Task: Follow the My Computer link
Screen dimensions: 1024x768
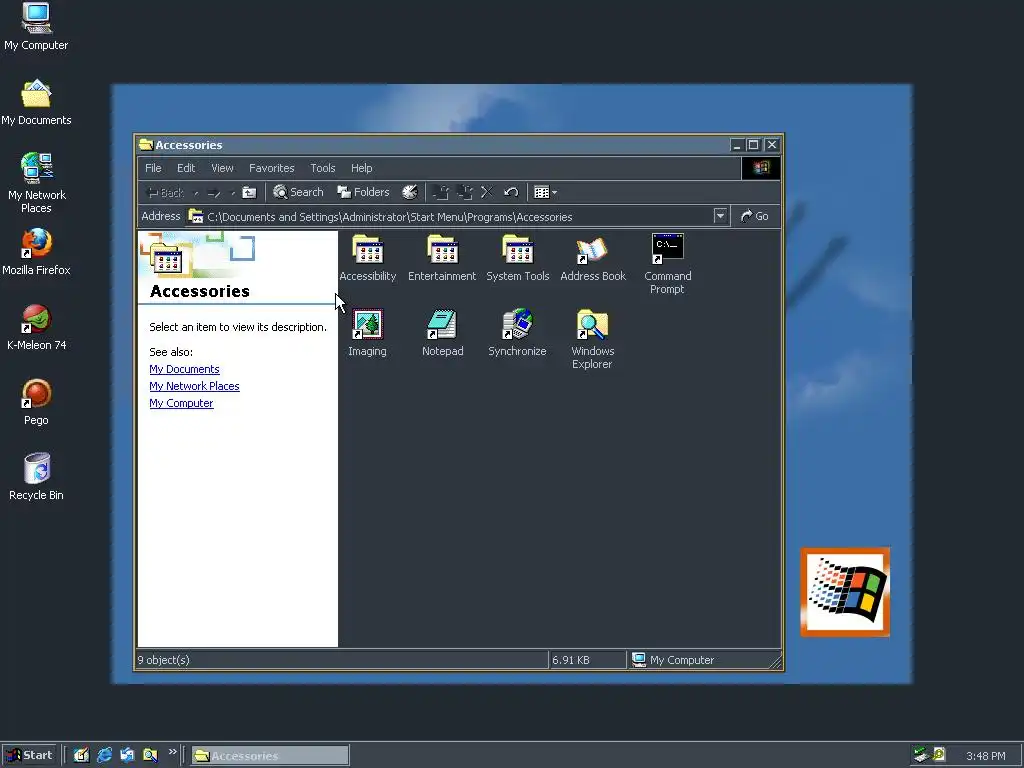Action: point(181,403)
